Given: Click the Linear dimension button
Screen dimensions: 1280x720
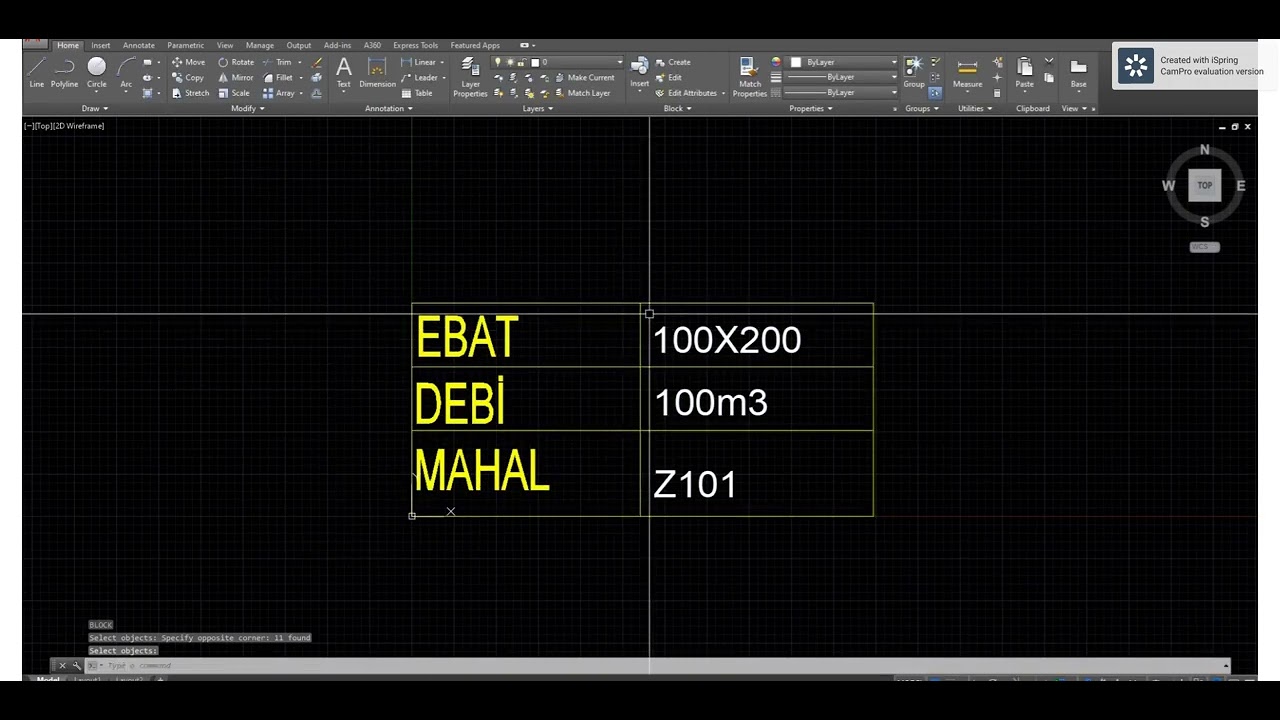Looking at the screenshot, I should pyautogui.click(x=418, y=62).
